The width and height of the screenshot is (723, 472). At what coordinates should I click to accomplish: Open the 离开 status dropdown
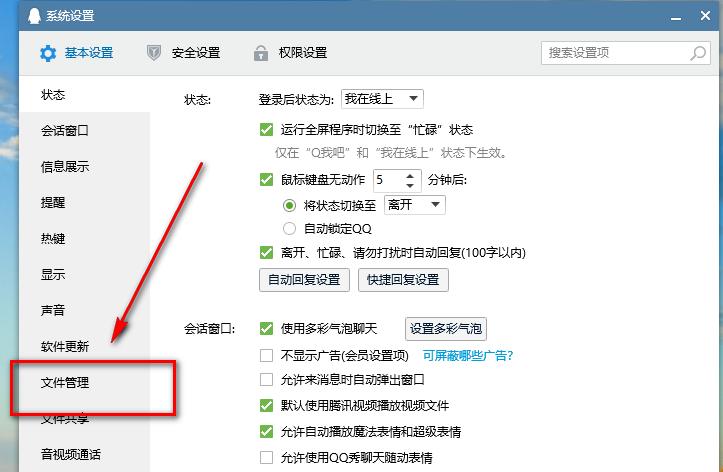[415, 205]
